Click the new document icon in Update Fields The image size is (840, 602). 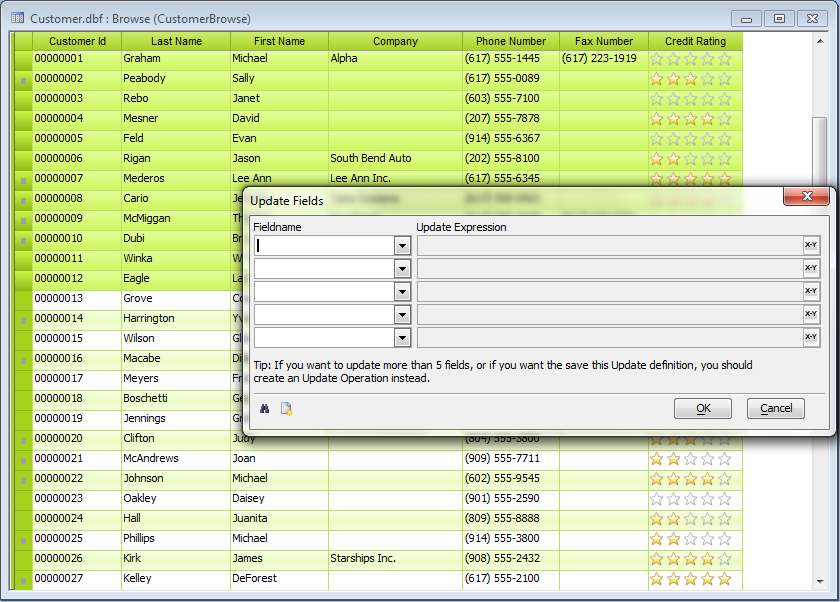click(287, 409)
